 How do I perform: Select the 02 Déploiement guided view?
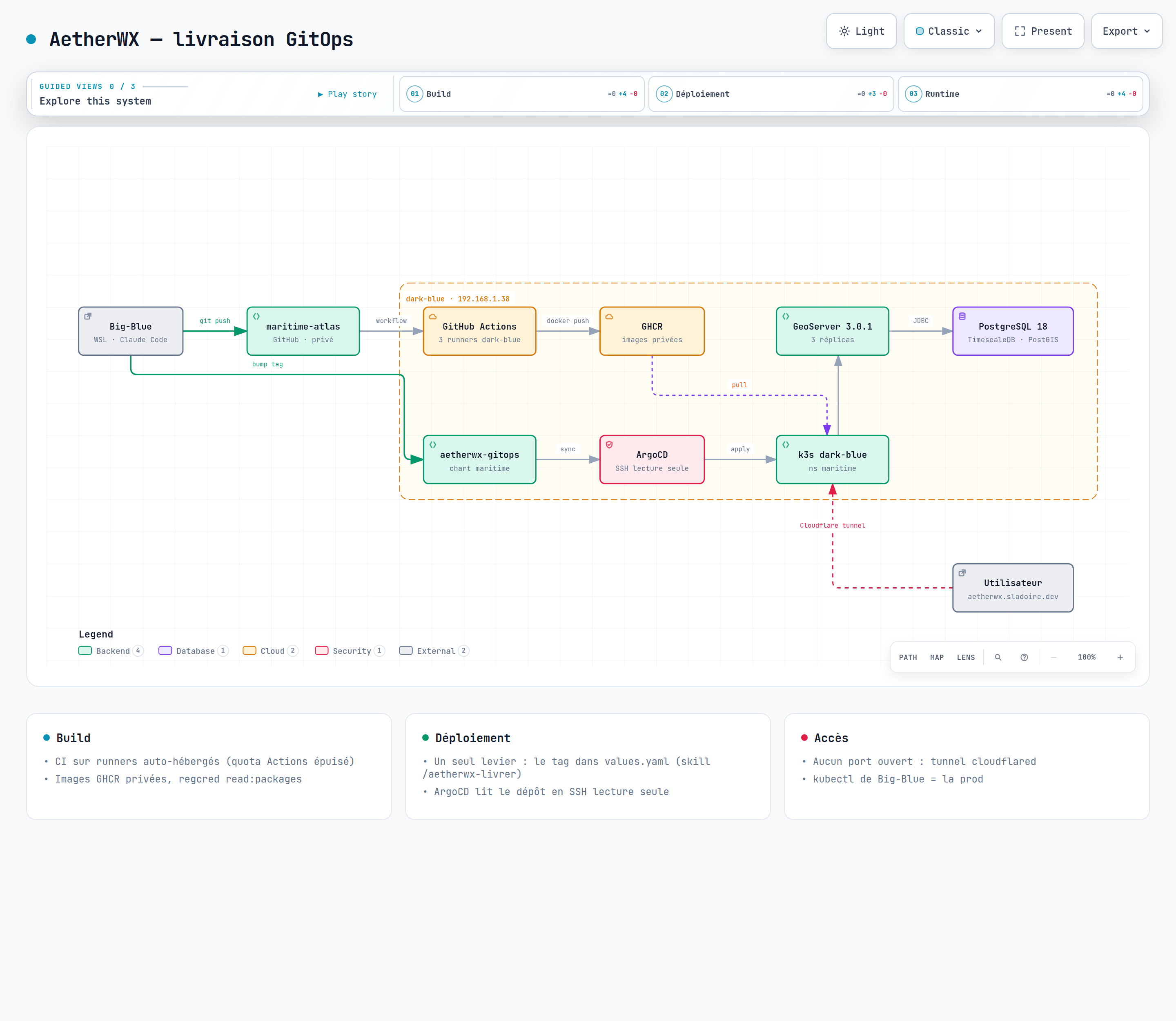pyautogui.click(x=771, y=94)
